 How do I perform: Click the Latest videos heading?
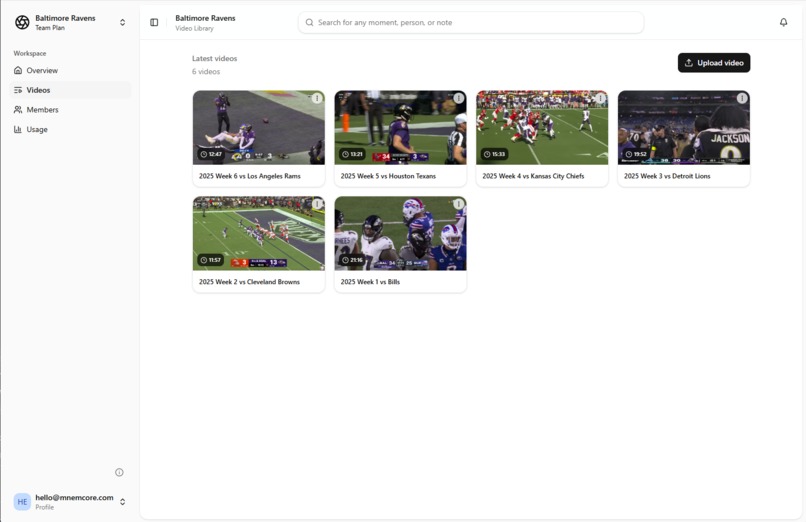214,59
